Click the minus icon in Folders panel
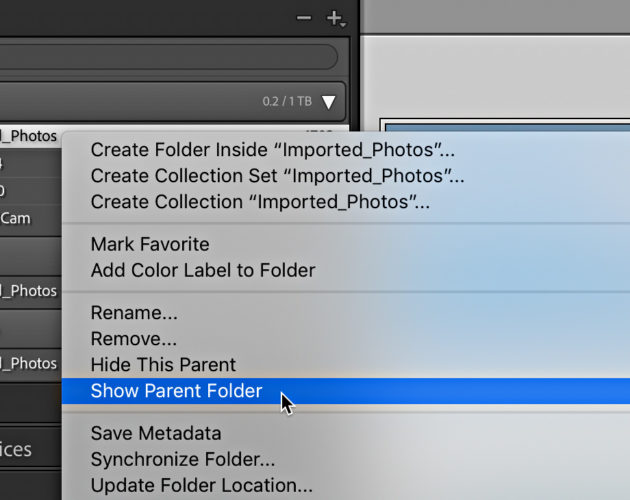Screen dimensions: 630x500 (304, 18)
